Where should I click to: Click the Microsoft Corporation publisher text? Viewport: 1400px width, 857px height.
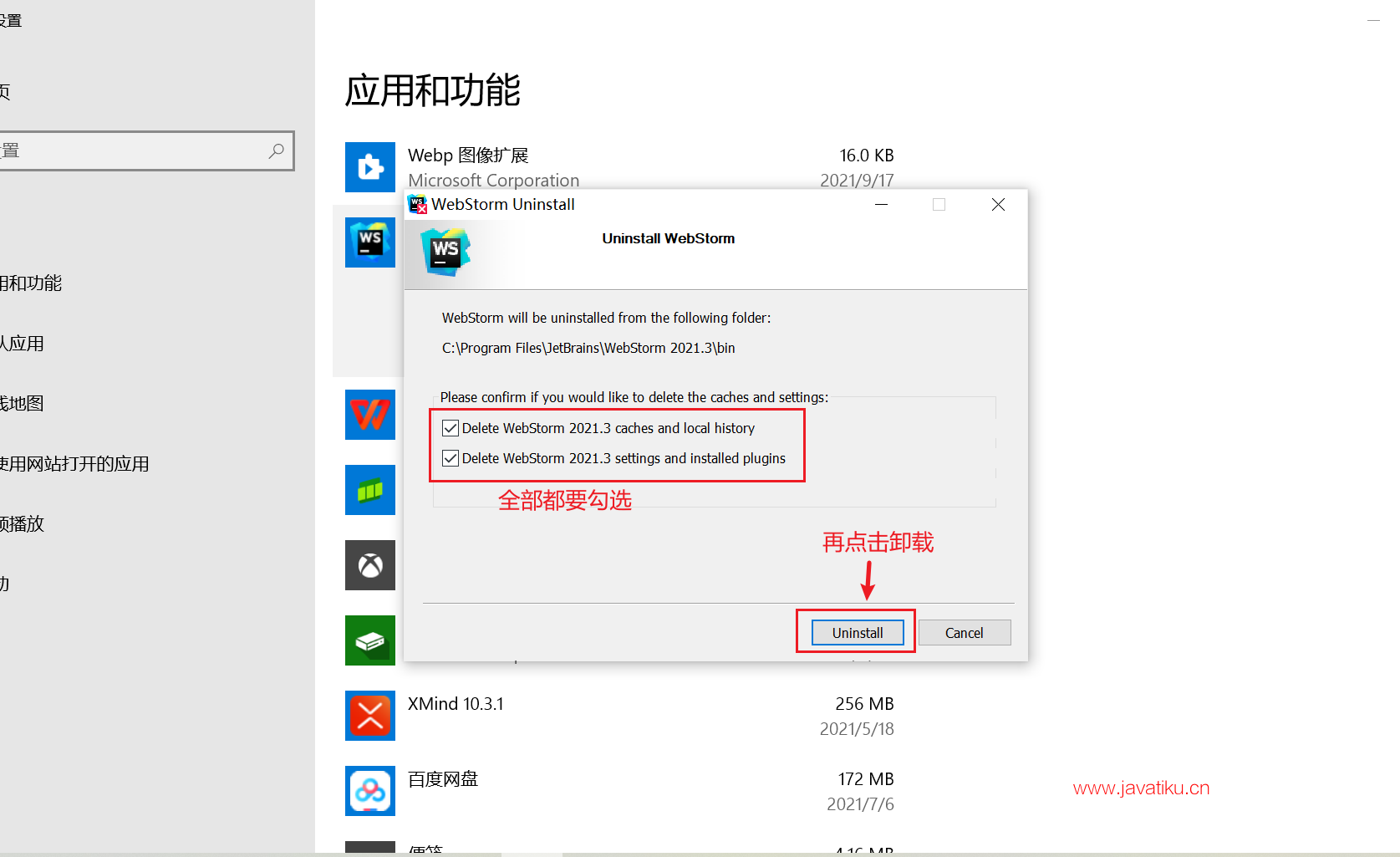(x=493, y=181)
